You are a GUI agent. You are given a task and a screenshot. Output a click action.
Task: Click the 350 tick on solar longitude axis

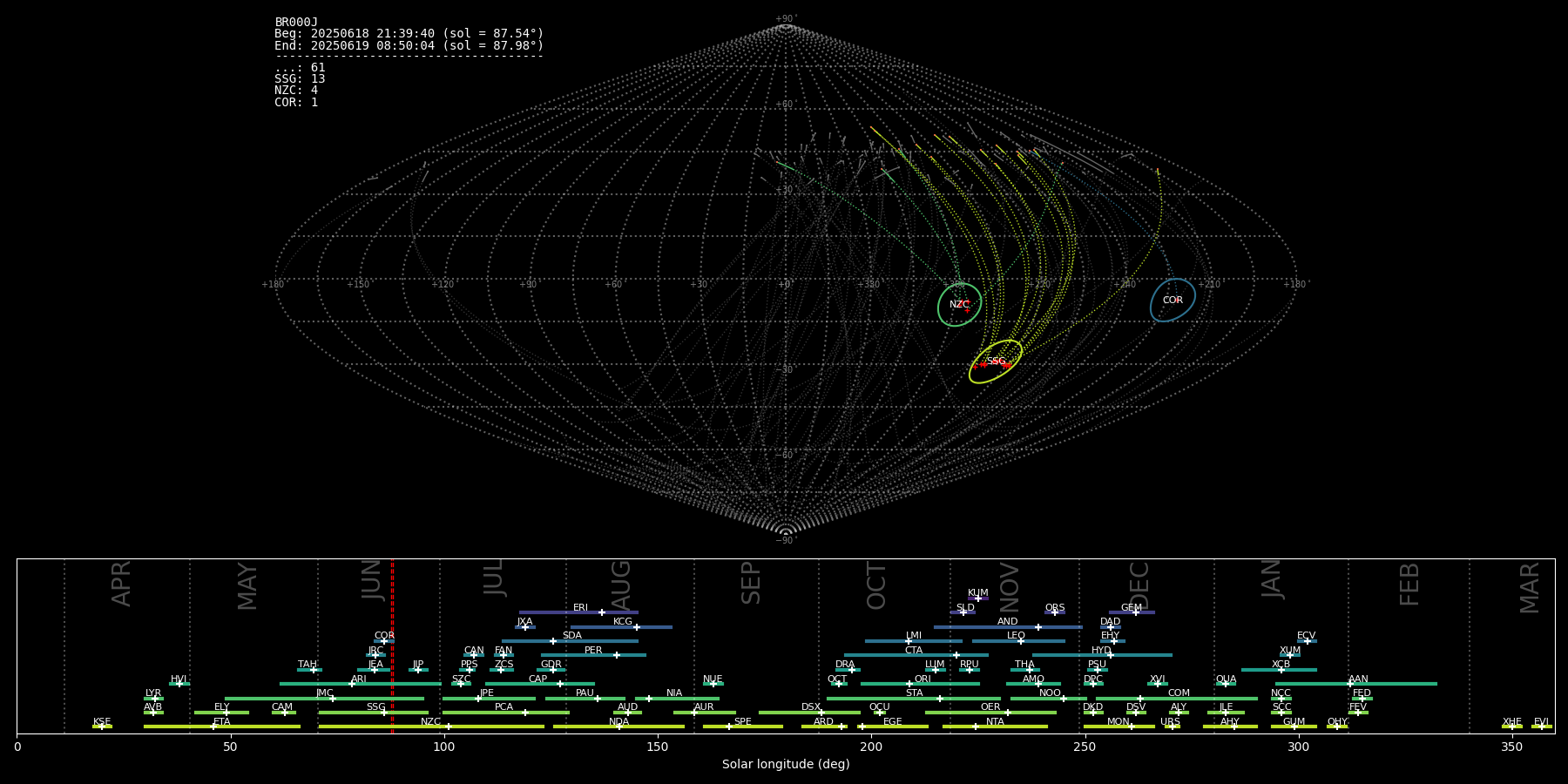1511,747
